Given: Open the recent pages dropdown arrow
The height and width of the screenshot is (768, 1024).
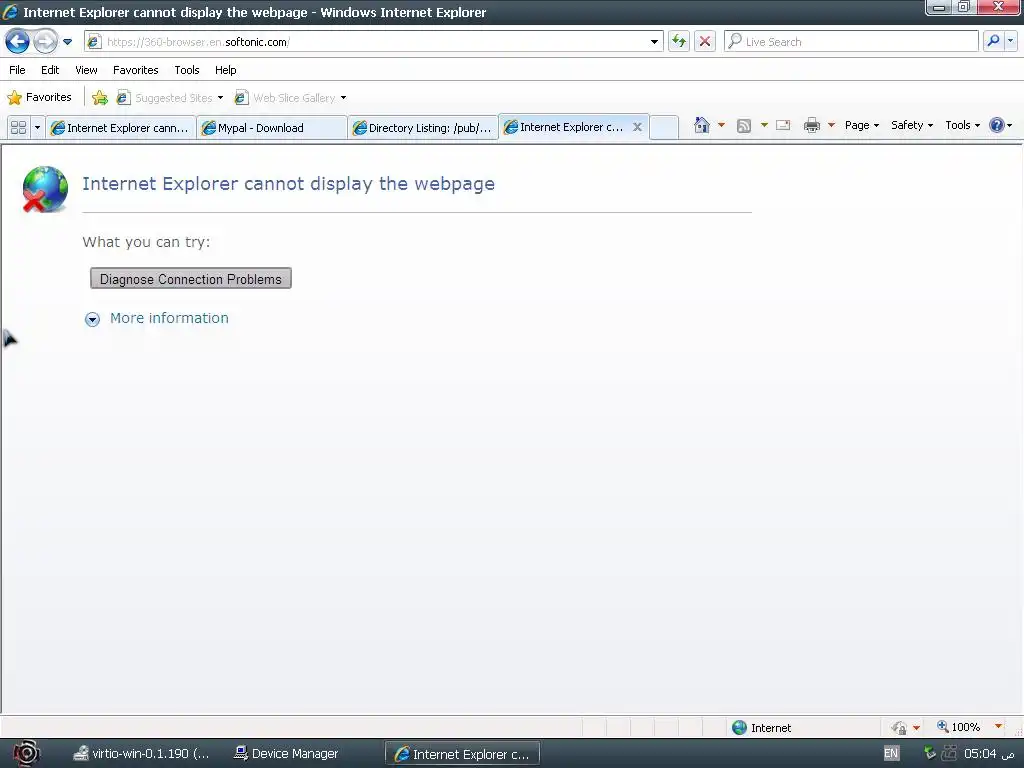Looking at the screenshot, I should coord(67,42).
